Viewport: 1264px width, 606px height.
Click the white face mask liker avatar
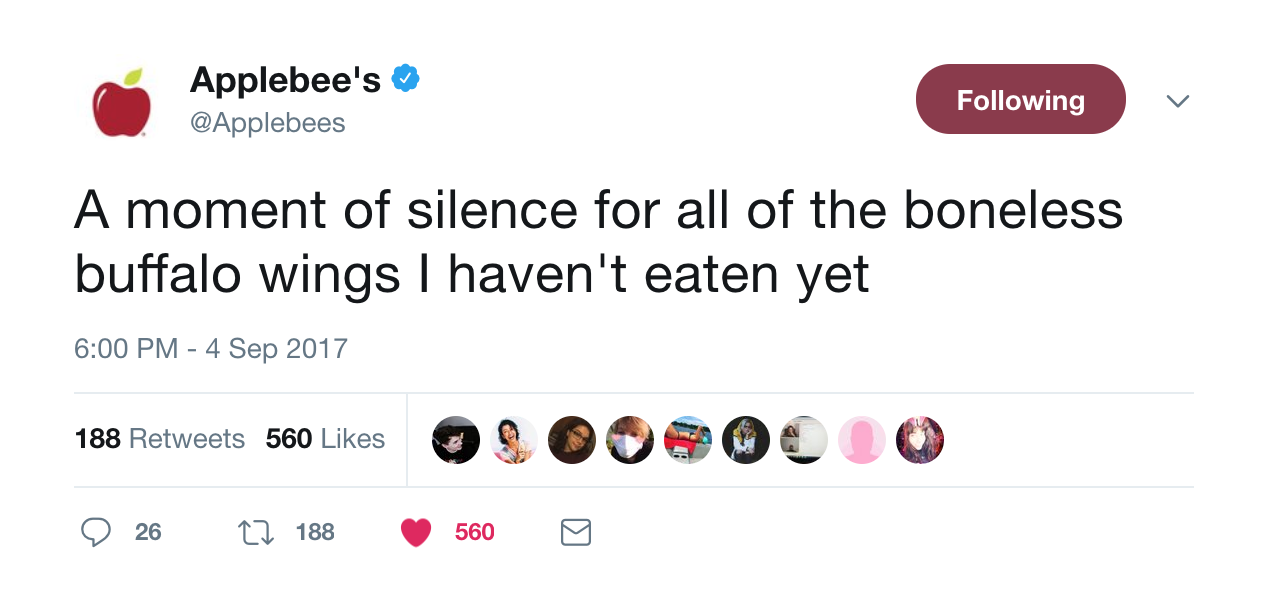click(630, 440)
